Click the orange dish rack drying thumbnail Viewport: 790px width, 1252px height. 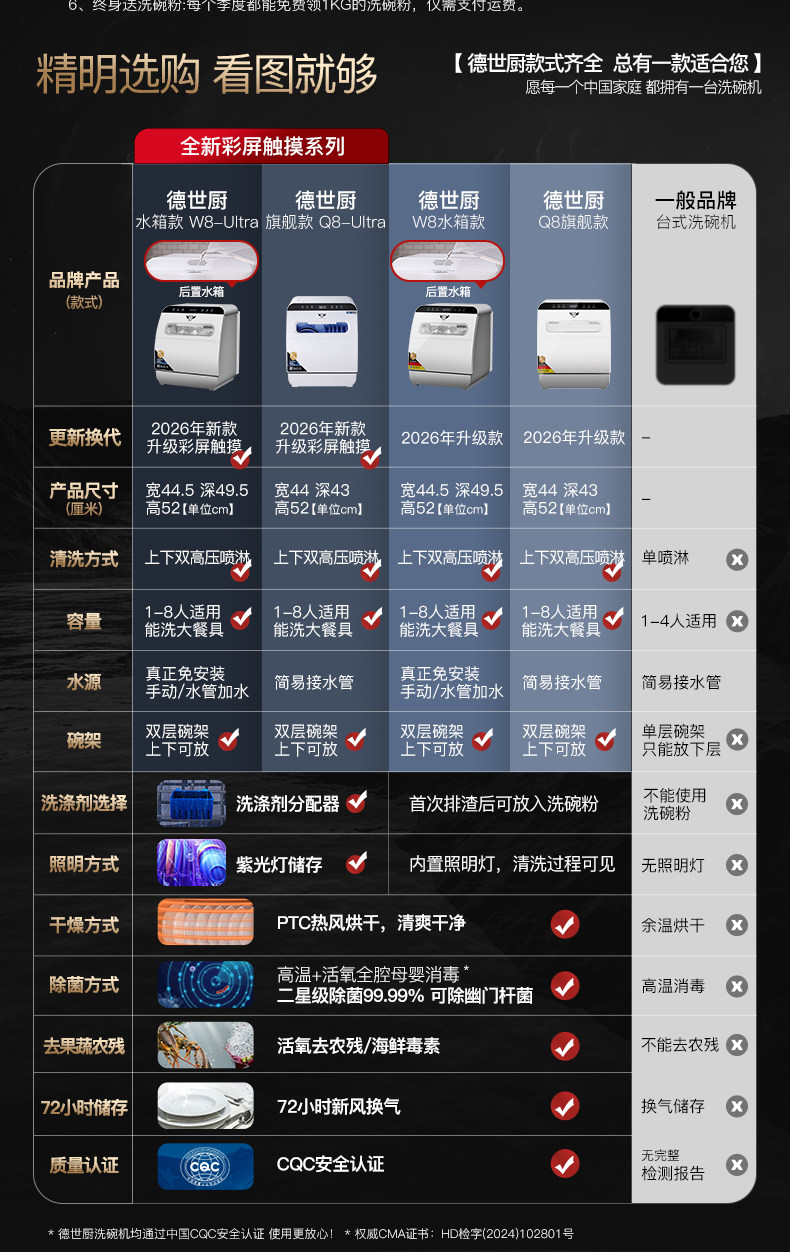205,923
